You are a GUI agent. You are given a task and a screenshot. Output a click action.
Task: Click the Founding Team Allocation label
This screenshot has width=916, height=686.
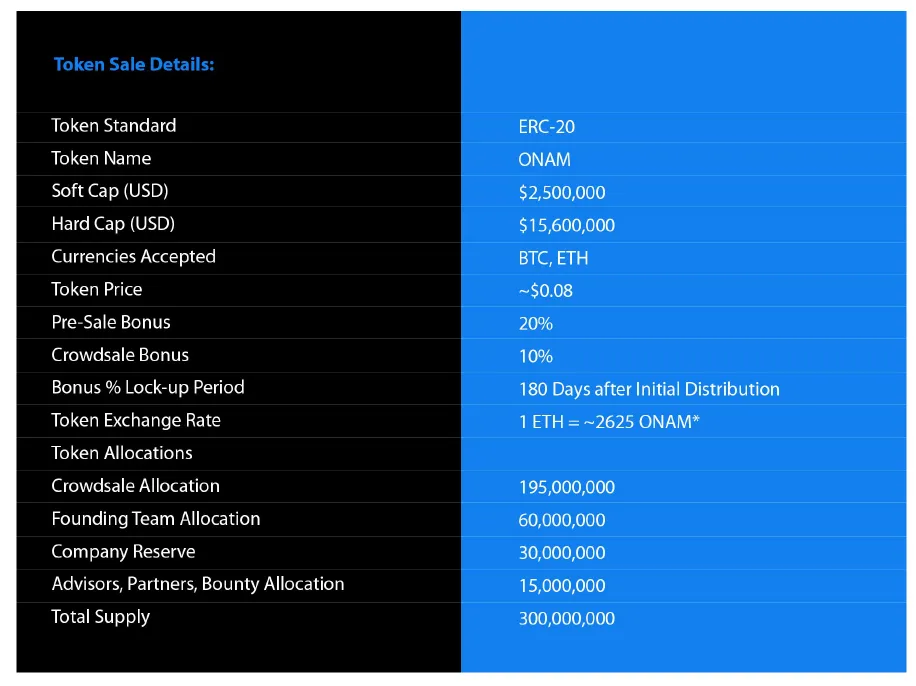[156, 519]
